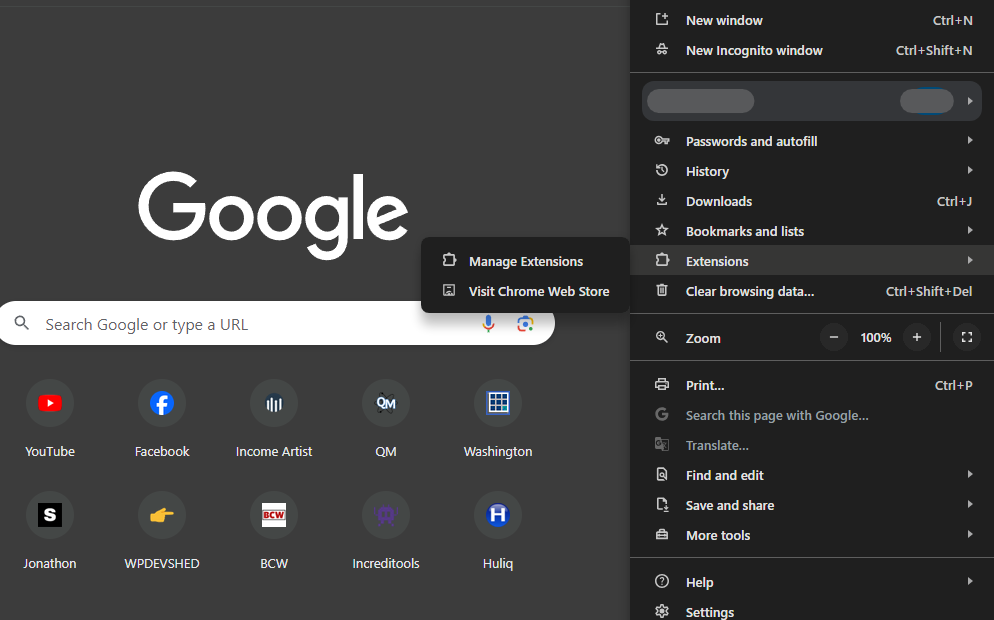
Task: Click the magnifier icon in search box
Action: pos(22,323)
